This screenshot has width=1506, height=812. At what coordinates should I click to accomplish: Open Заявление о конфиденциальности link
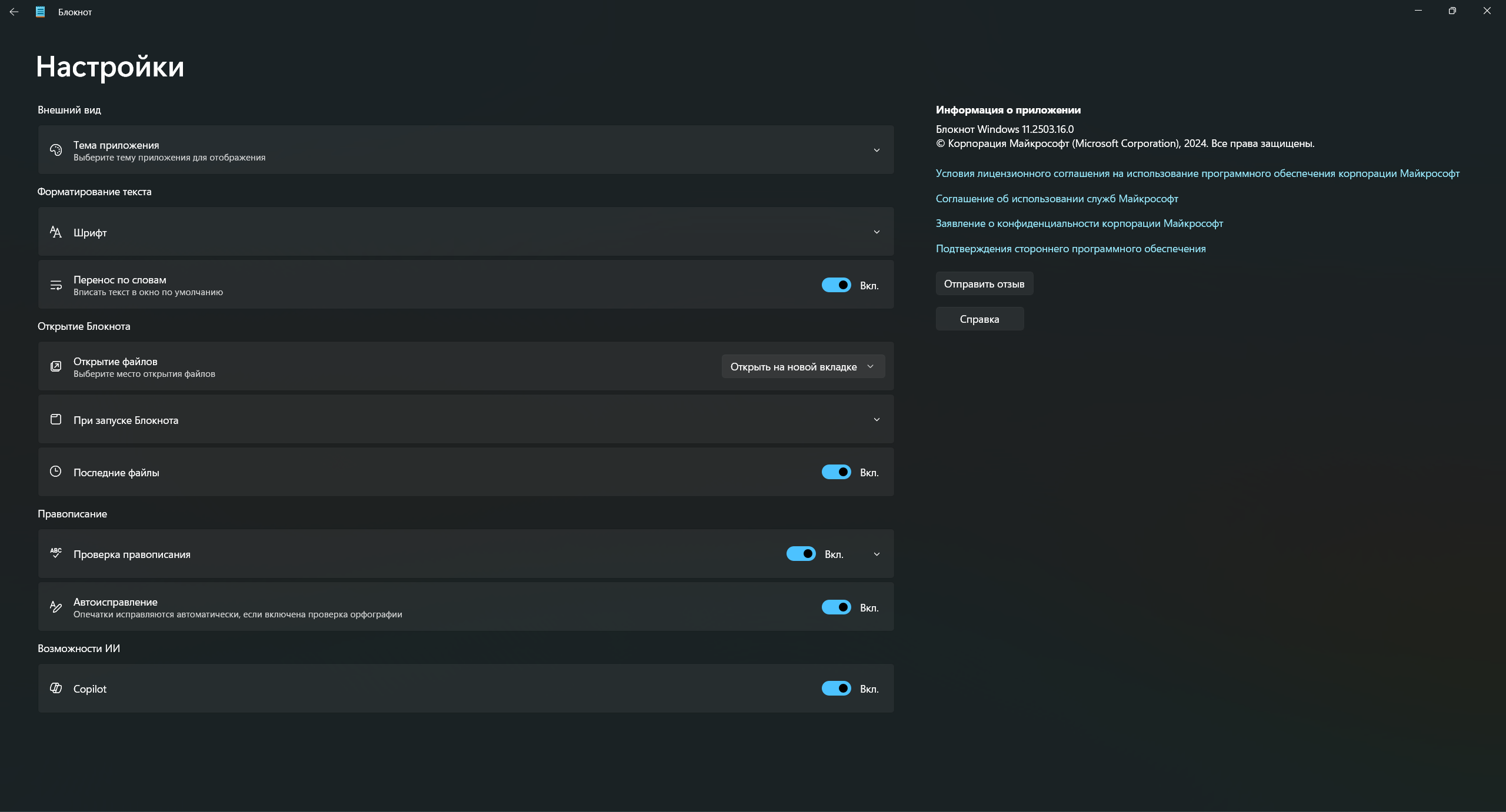pyautogui.click(x=1079, y=223)
